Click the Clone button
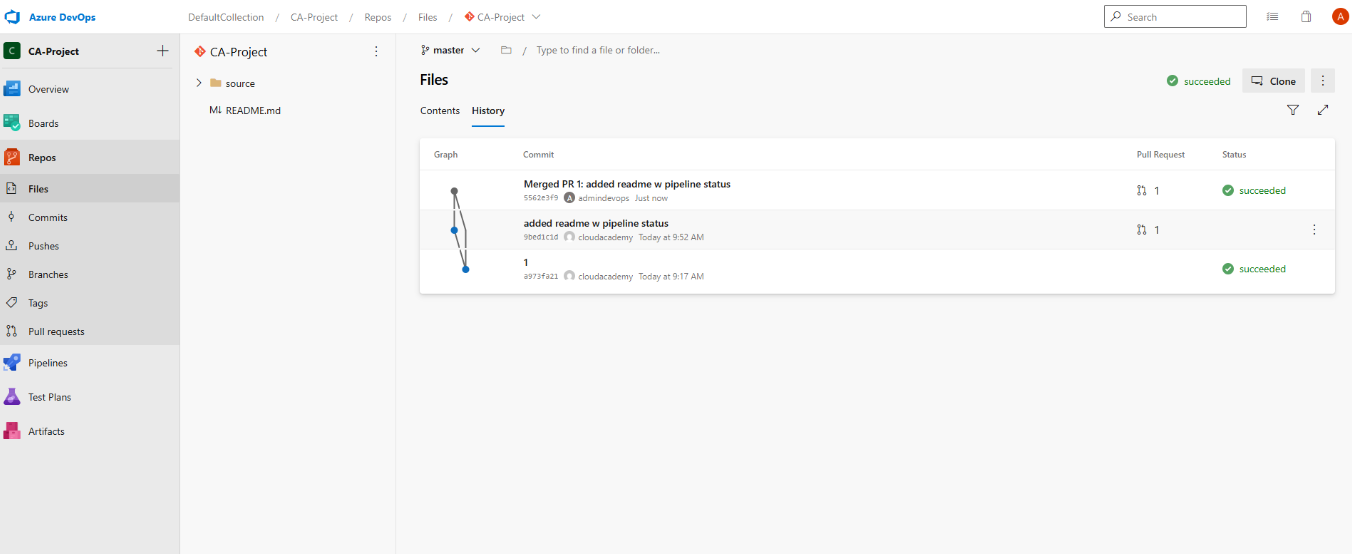Screen dimensions: 1352x554 pyautogui.click(x=1273, y=81)
